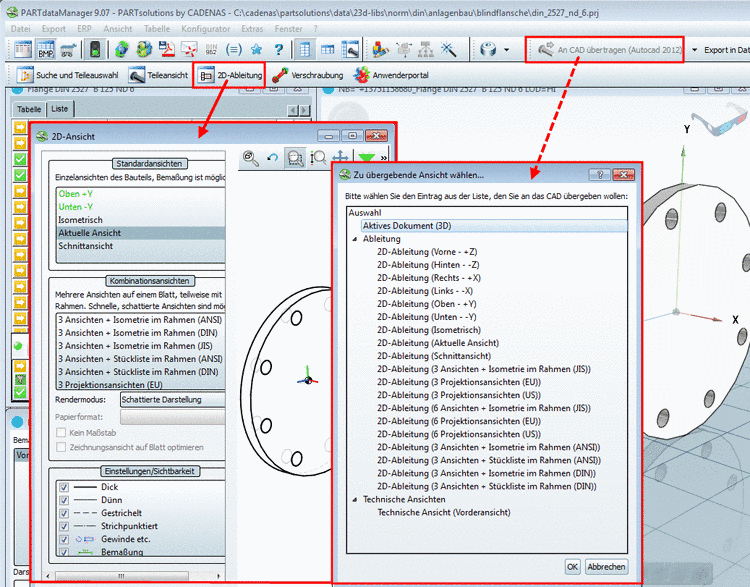Open the Papierformat dropdown
This screenshot has width=750, height=587.
172,417
